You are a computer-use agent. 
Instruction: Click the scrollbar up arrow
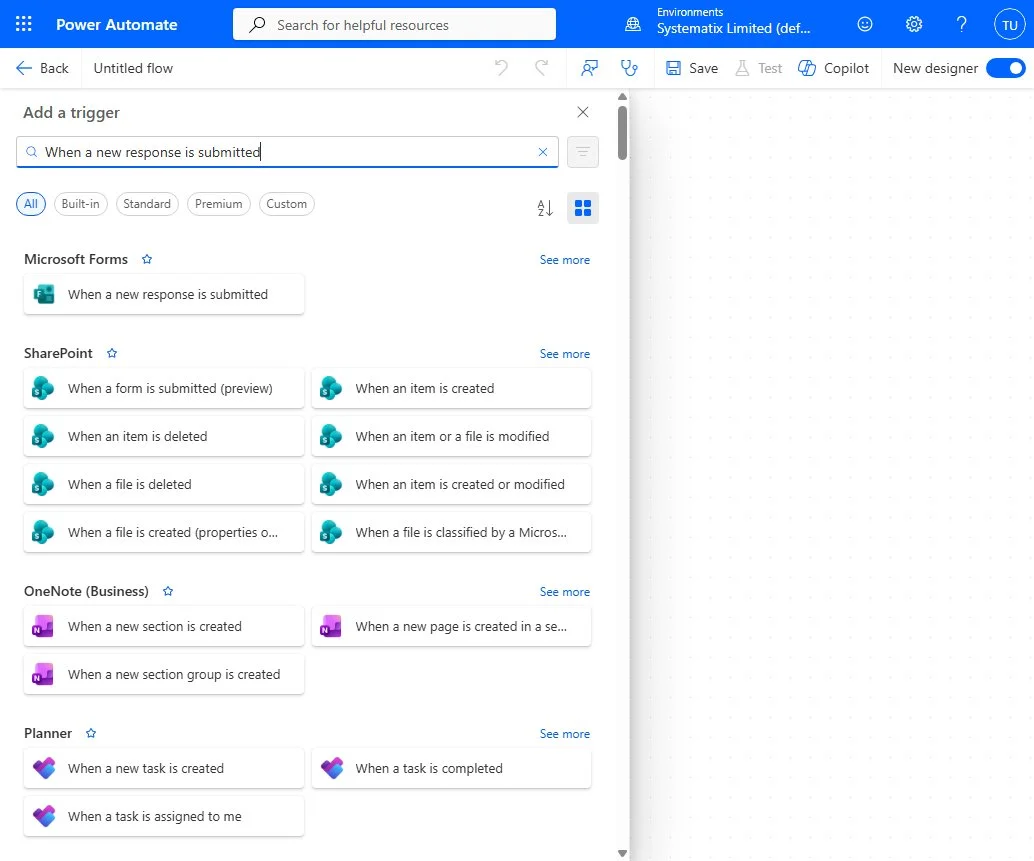pyautogui.click(x=622, y=97)
